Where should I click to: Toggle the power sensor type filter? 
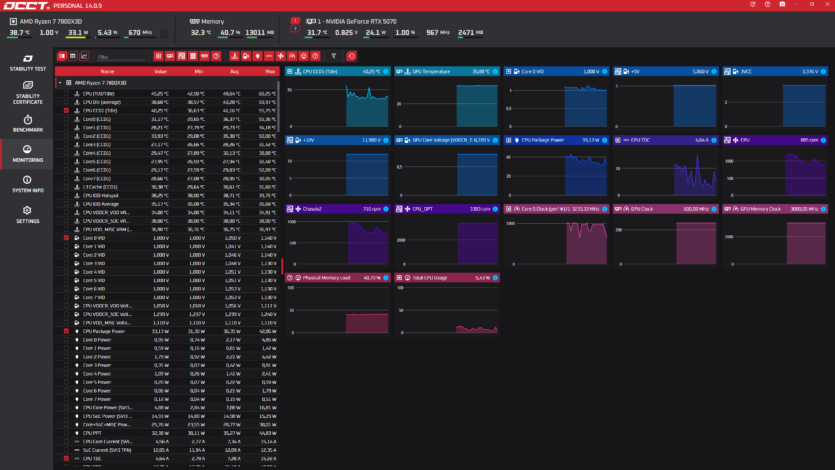[x=257, y=56]
